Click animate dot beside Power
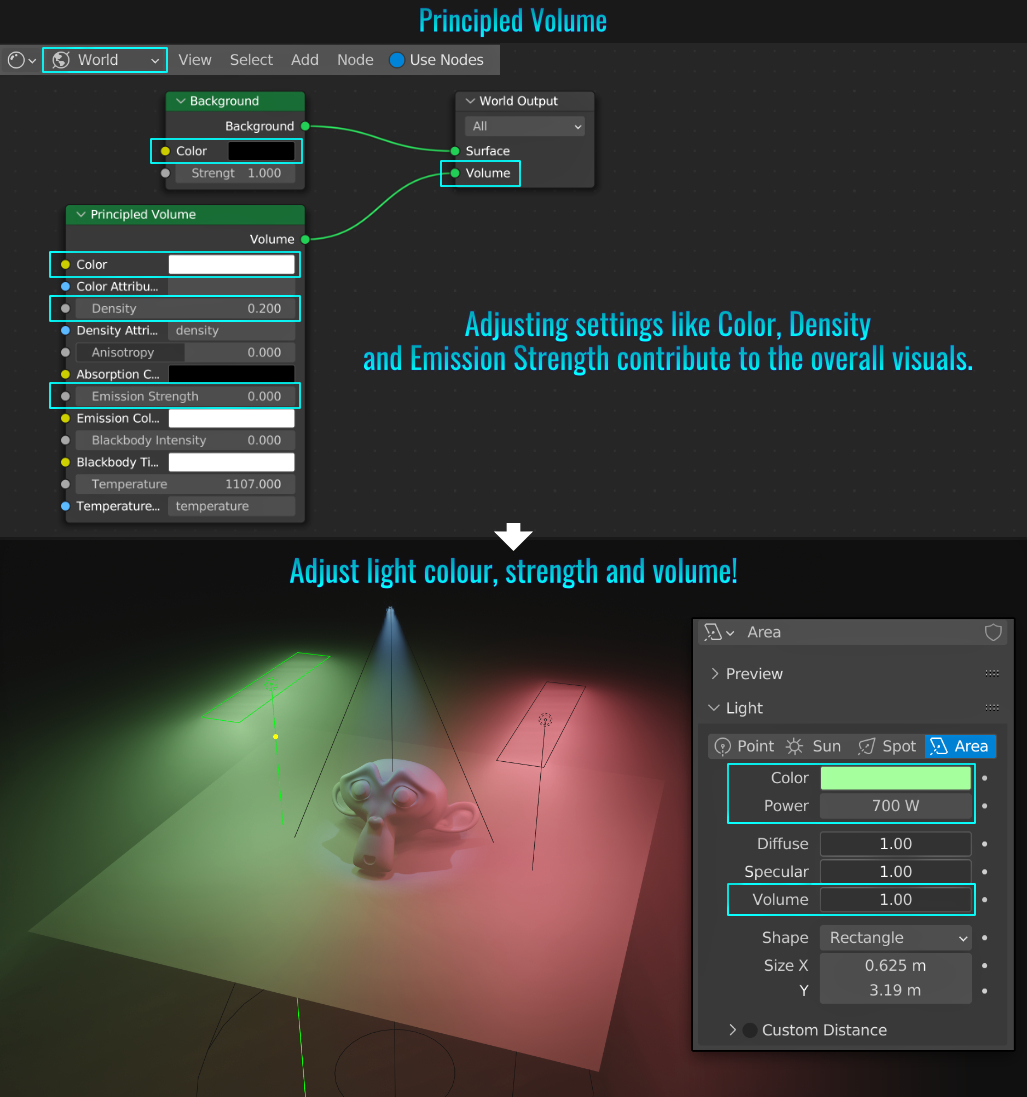The height and width of the screenshot is (1097, 1027). pos(984,806)
